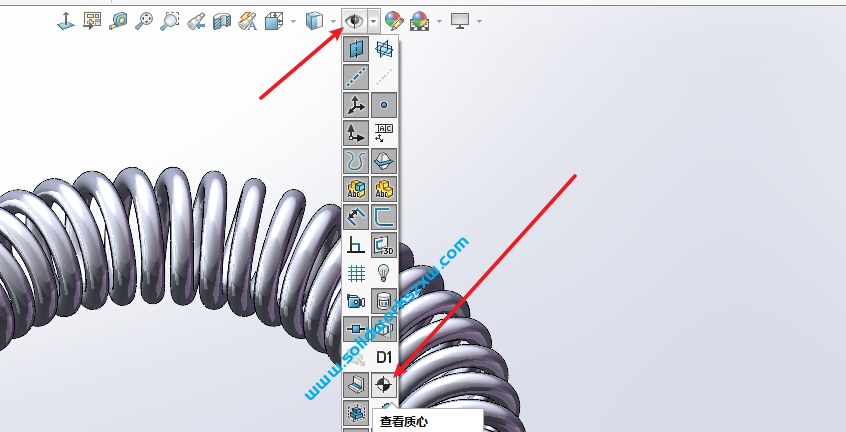Activate the Section View tool
This screenshot has width=846, height=432.
[222, 22]
